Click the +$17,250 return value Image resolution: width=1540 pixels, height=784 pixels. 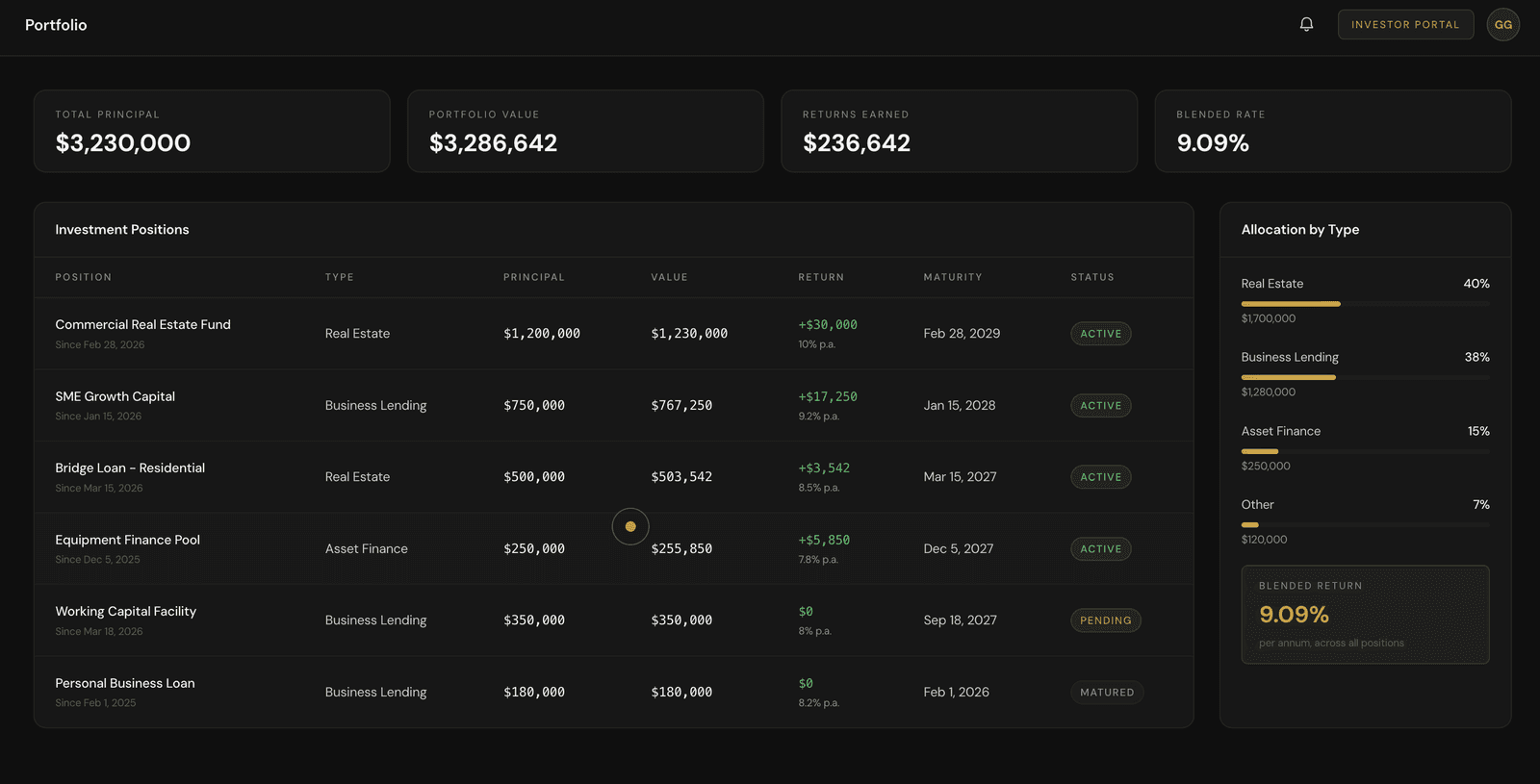(x=828, y=396)
